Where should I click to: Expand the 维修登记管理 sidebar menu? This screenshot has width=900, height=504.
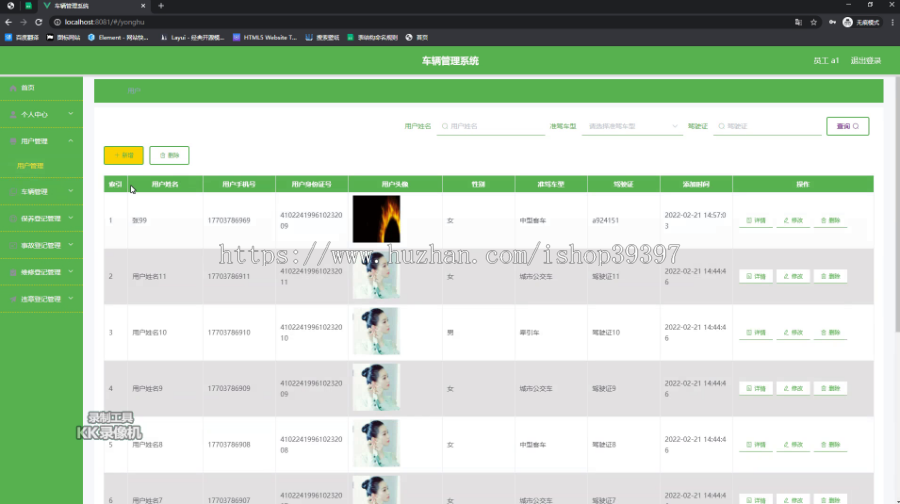[41, 272]
